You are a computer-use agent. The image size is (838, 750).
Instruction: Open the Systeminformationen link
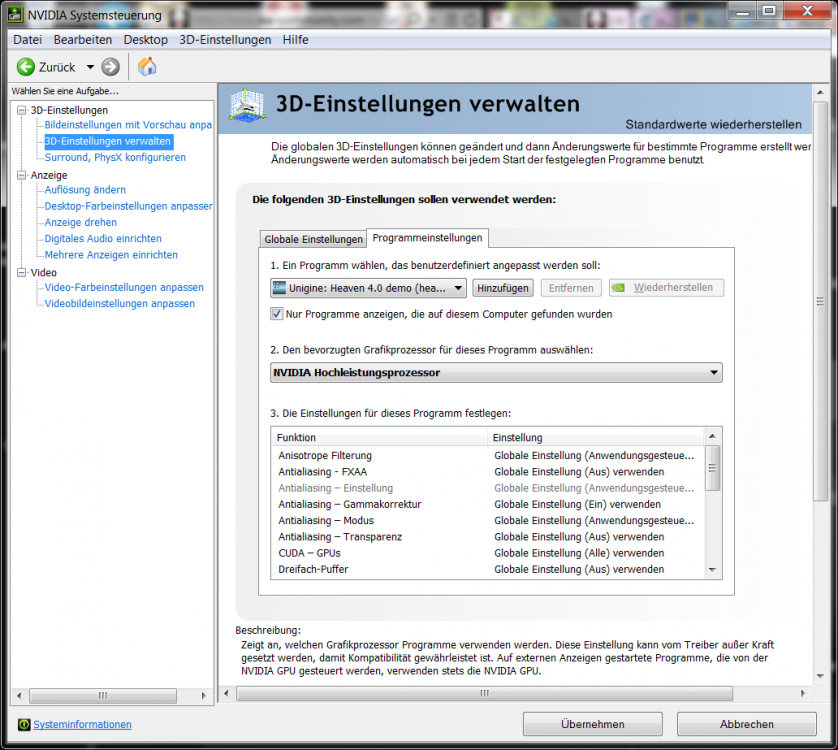click(x=82, y=724)
